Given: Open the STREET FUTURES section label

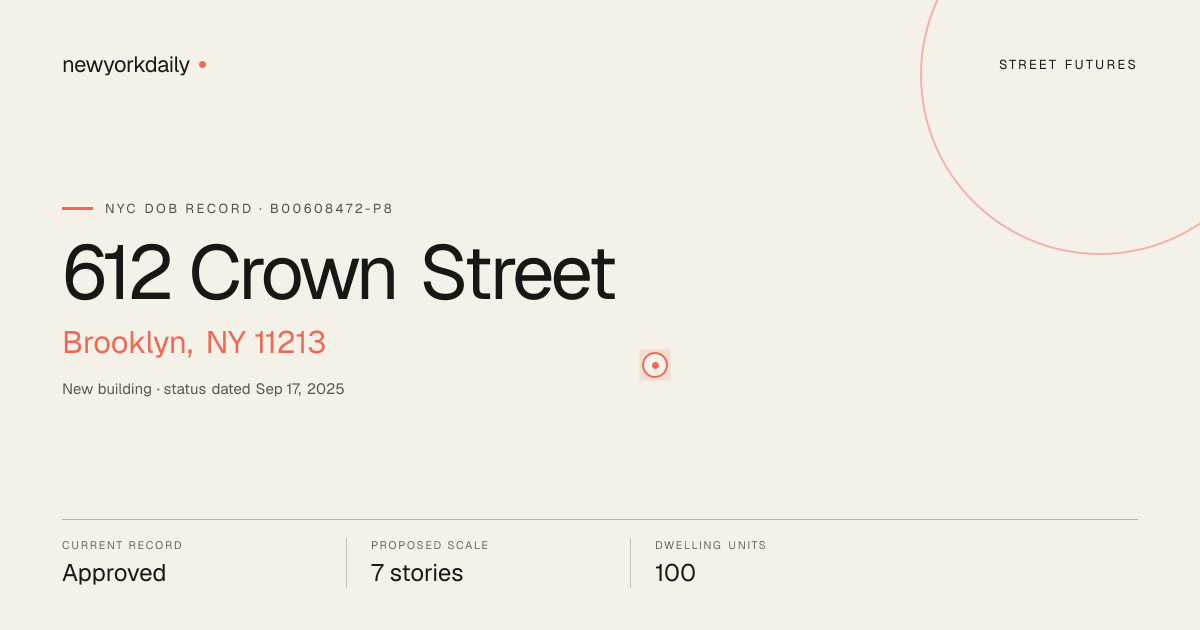Looking at the screenshot, I should point(1068,65).
